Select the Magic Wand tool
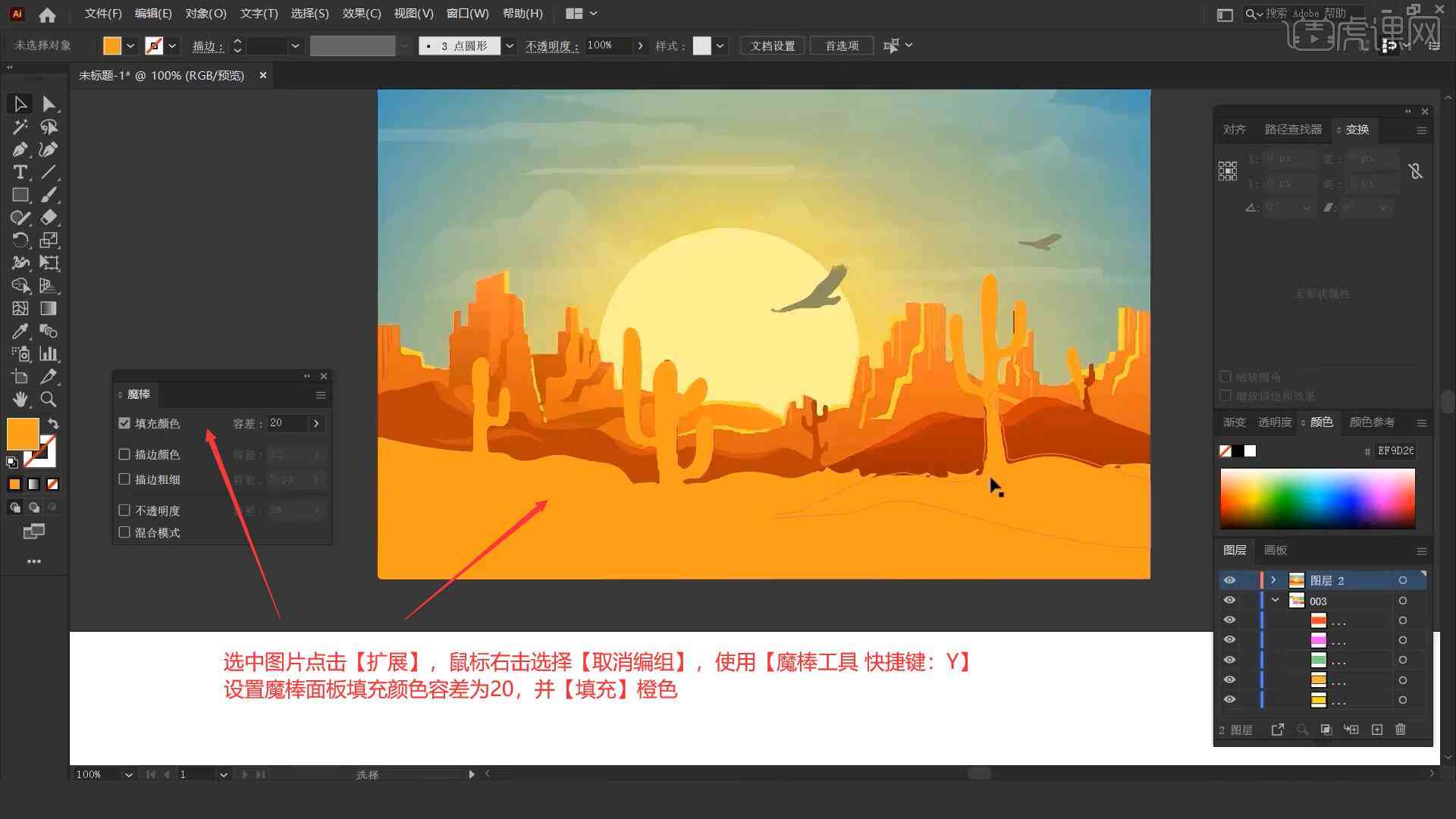 point(20,126)
